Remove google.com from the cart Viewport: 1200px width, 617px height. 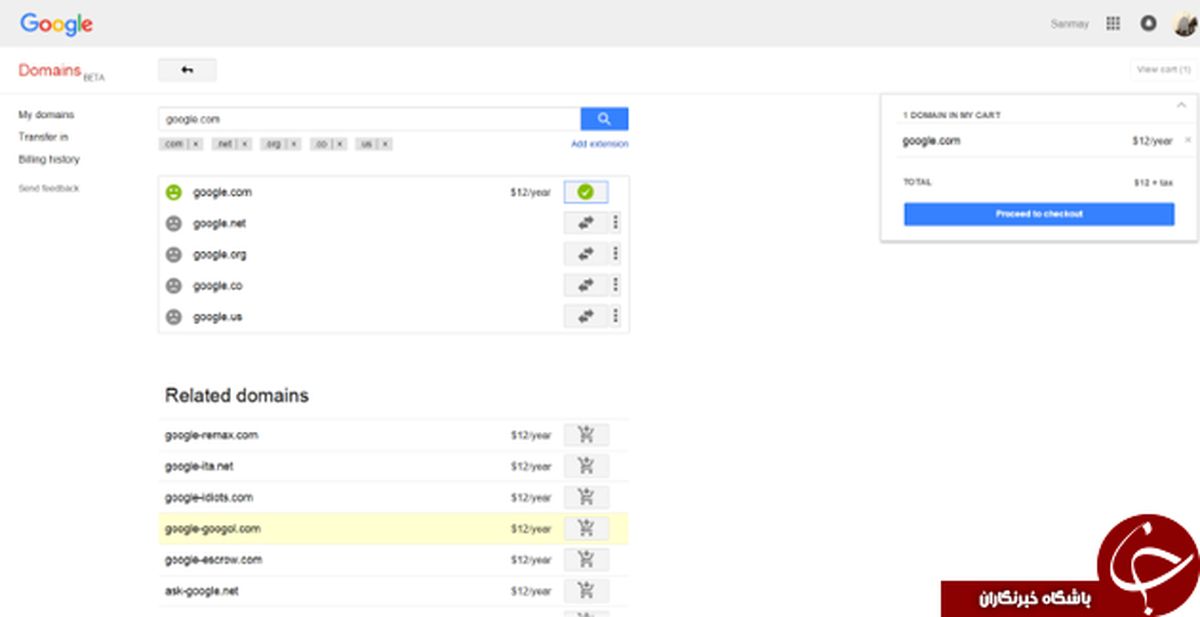click(1188, 141)
